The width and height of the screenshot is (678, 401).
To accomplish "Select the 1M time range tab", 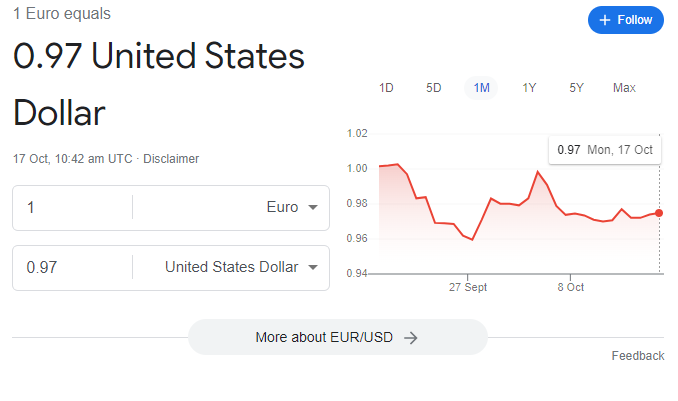I will click(481, 88).
